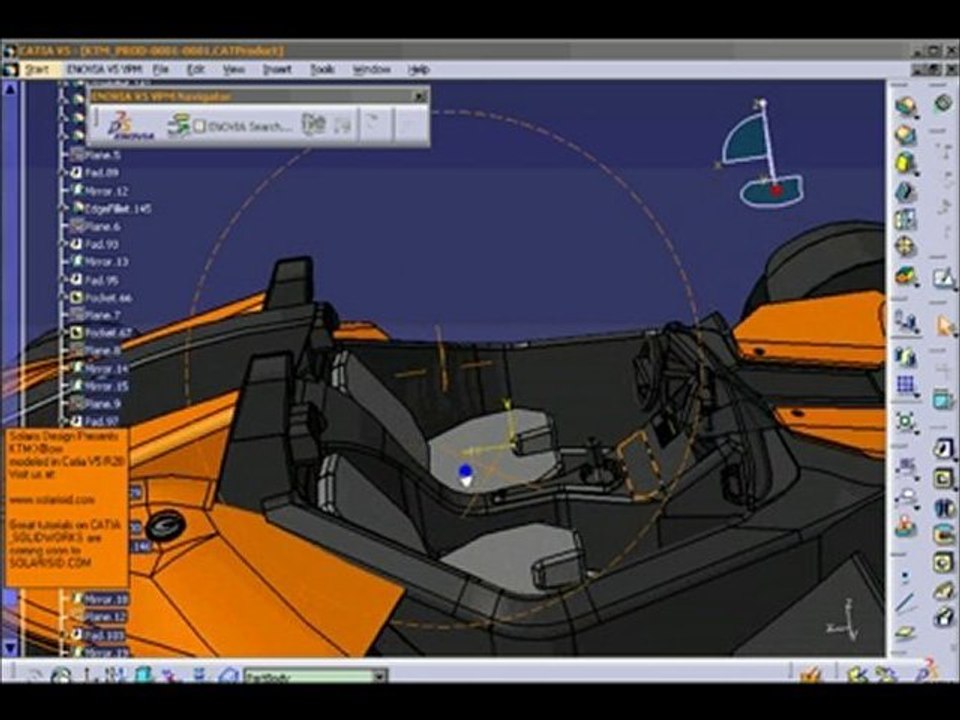The width and height of the screenshot is (960, 720).
Task: Select Plane.7 in the tree
Action: tap(95, 315)
